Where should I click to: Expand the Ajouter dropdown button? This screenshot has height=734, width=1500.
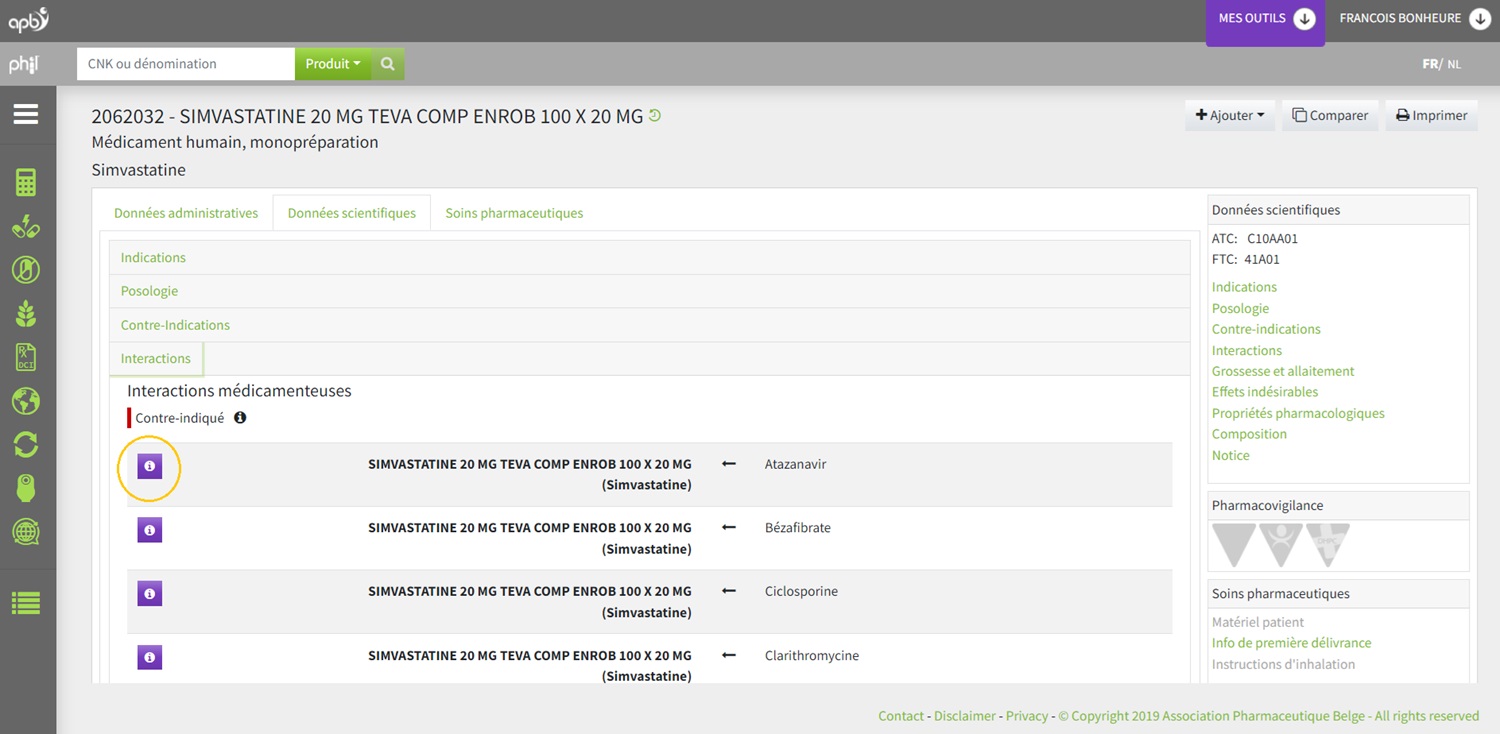tap(1229, 116)
